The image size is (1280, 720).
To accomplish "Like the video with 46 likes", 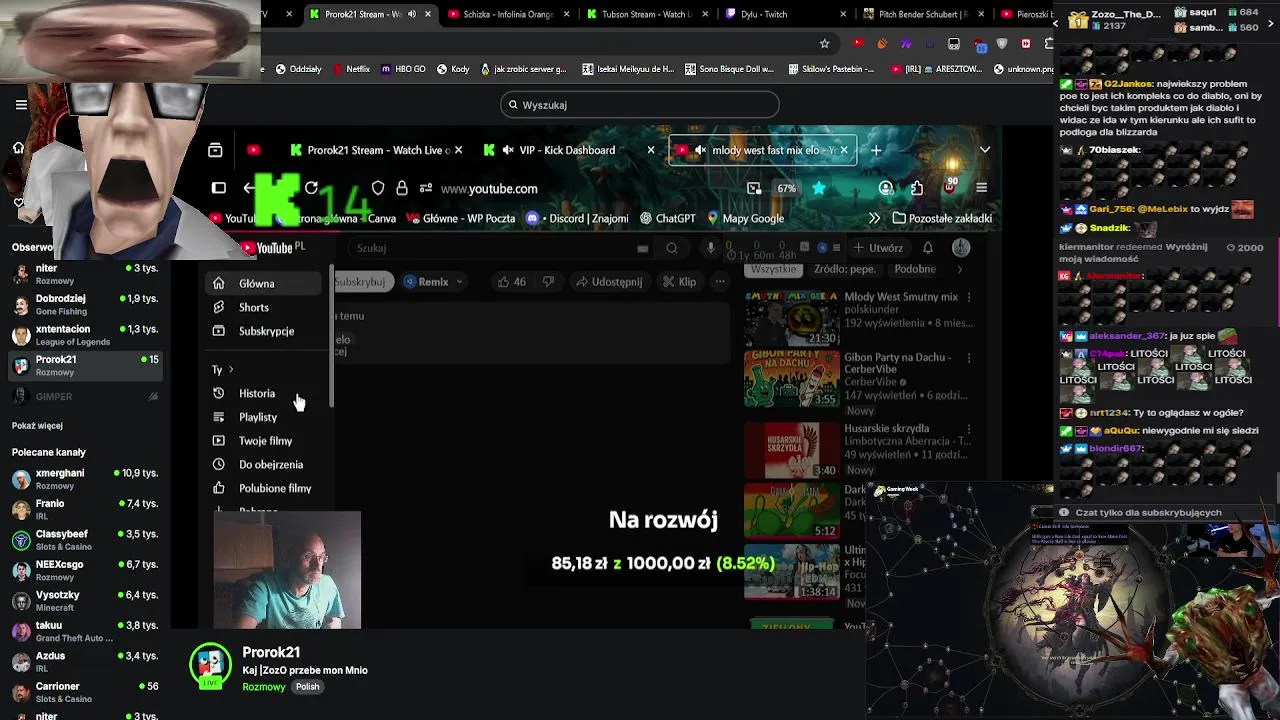I will coord(512,282).
